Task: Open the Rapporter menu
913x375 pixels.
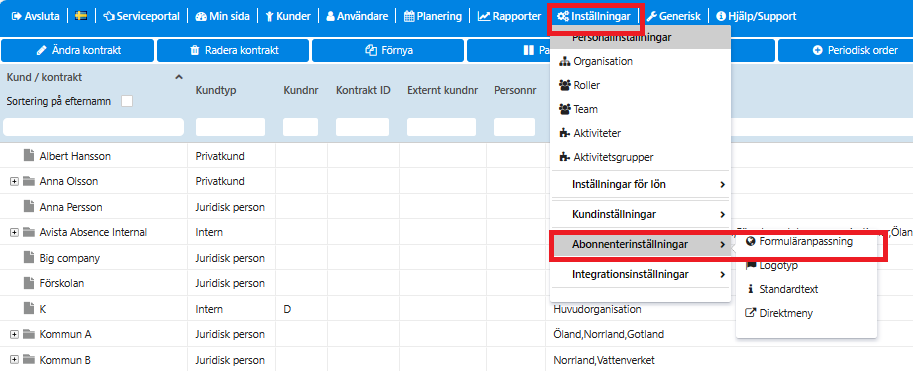Action: [x=509, y=16]
